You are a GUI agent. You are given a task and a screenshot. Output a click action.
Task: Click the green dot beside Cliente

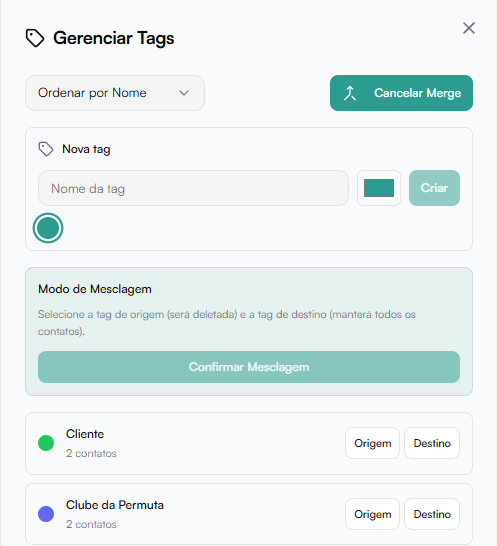pos(46,443)
